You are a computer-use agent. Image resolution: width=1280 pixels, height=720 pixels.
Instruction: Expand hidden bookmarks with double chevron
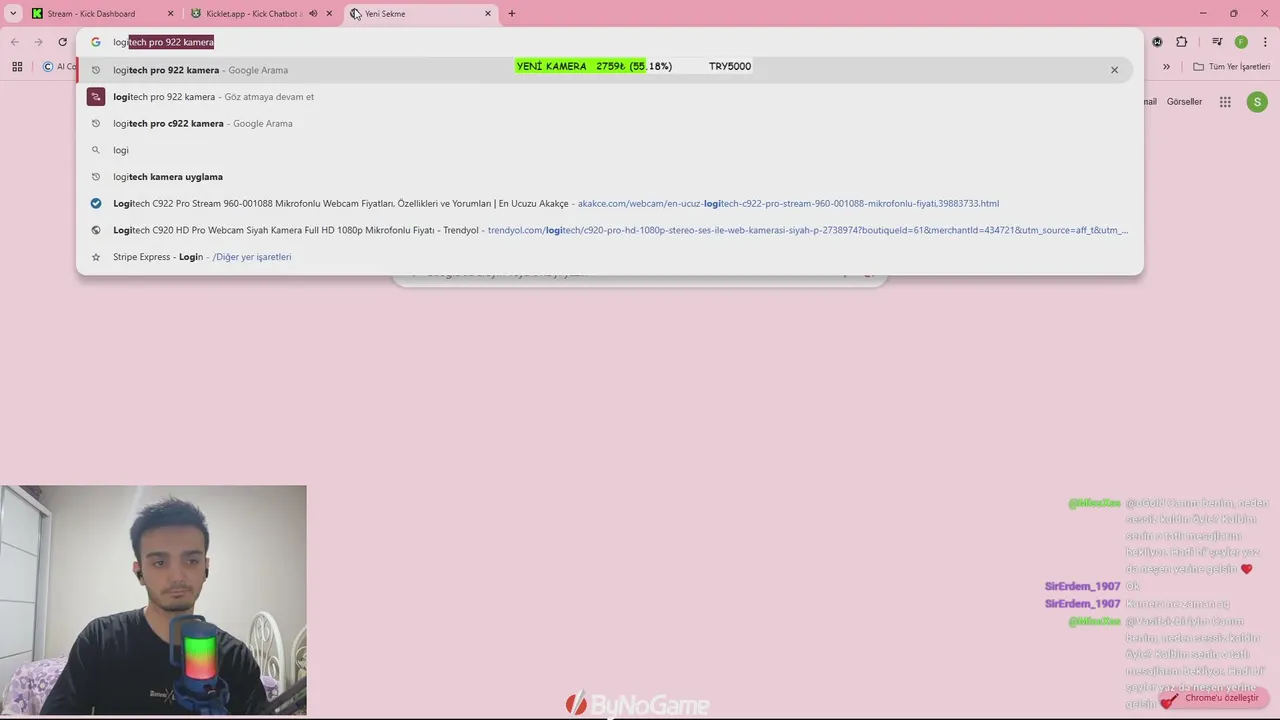[1166, 67]
